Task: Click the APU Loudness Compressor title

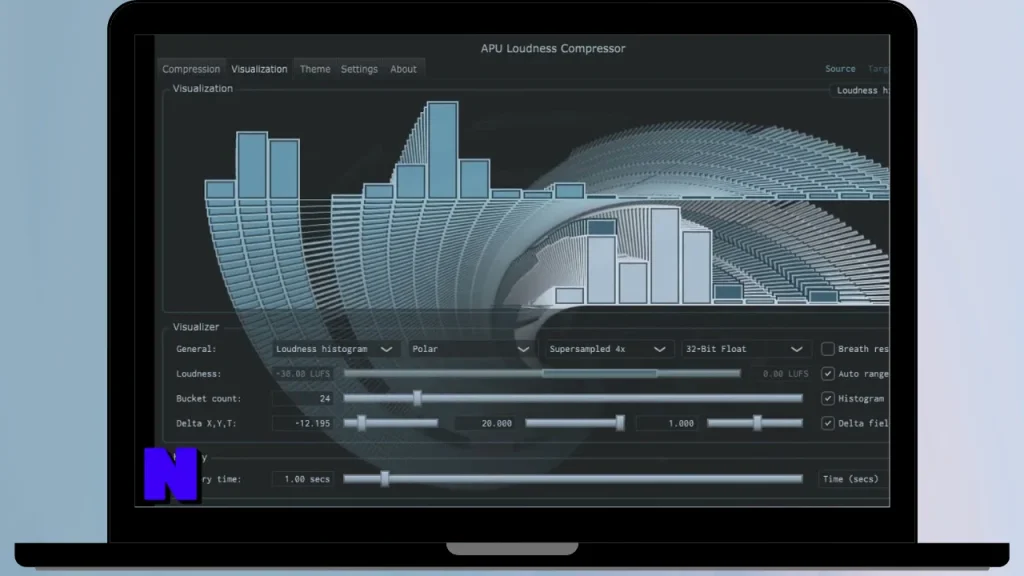Action: point(553,48)
